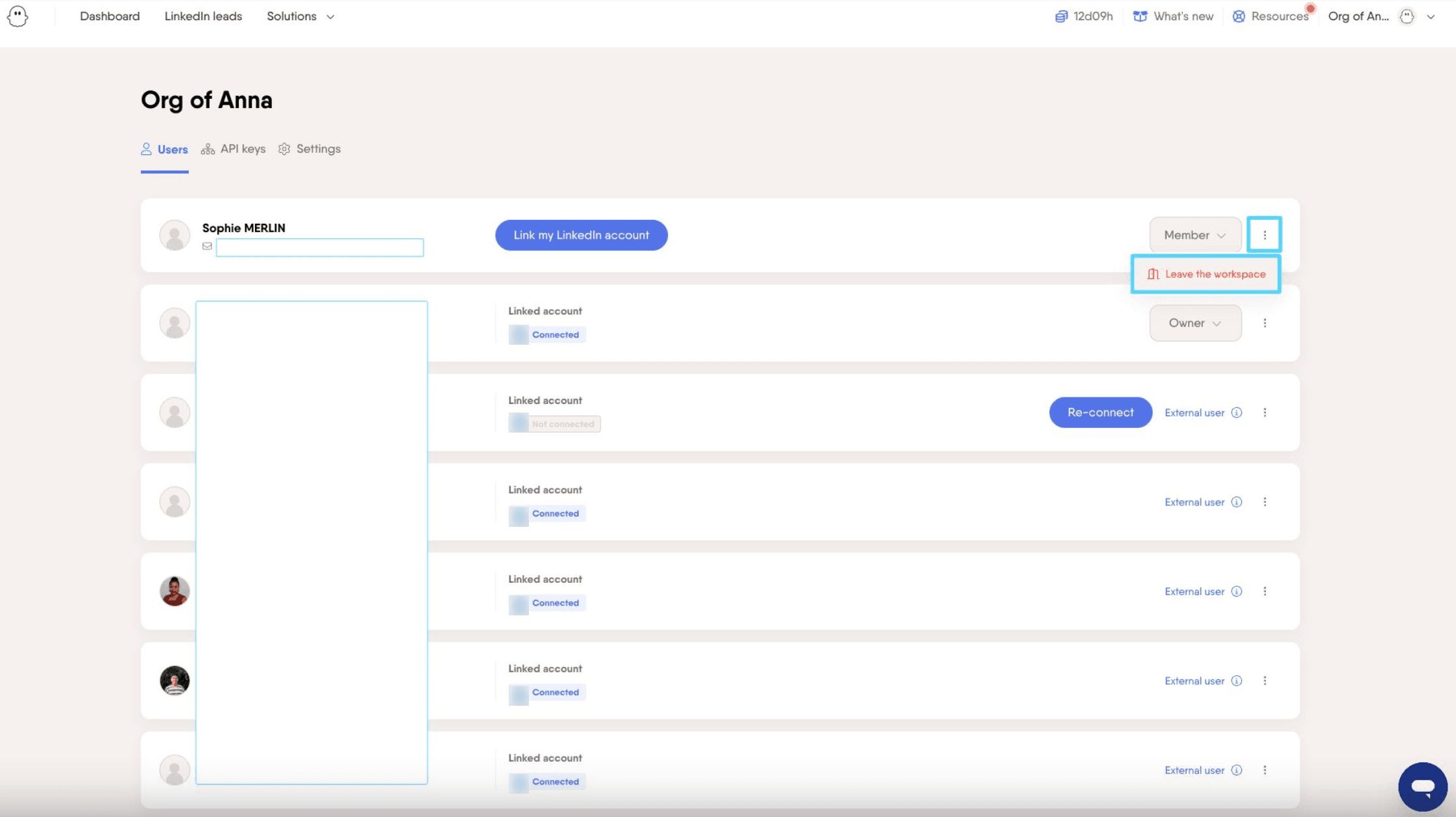Click the info icon in the striped shirt row

[x=1236, y=680]
